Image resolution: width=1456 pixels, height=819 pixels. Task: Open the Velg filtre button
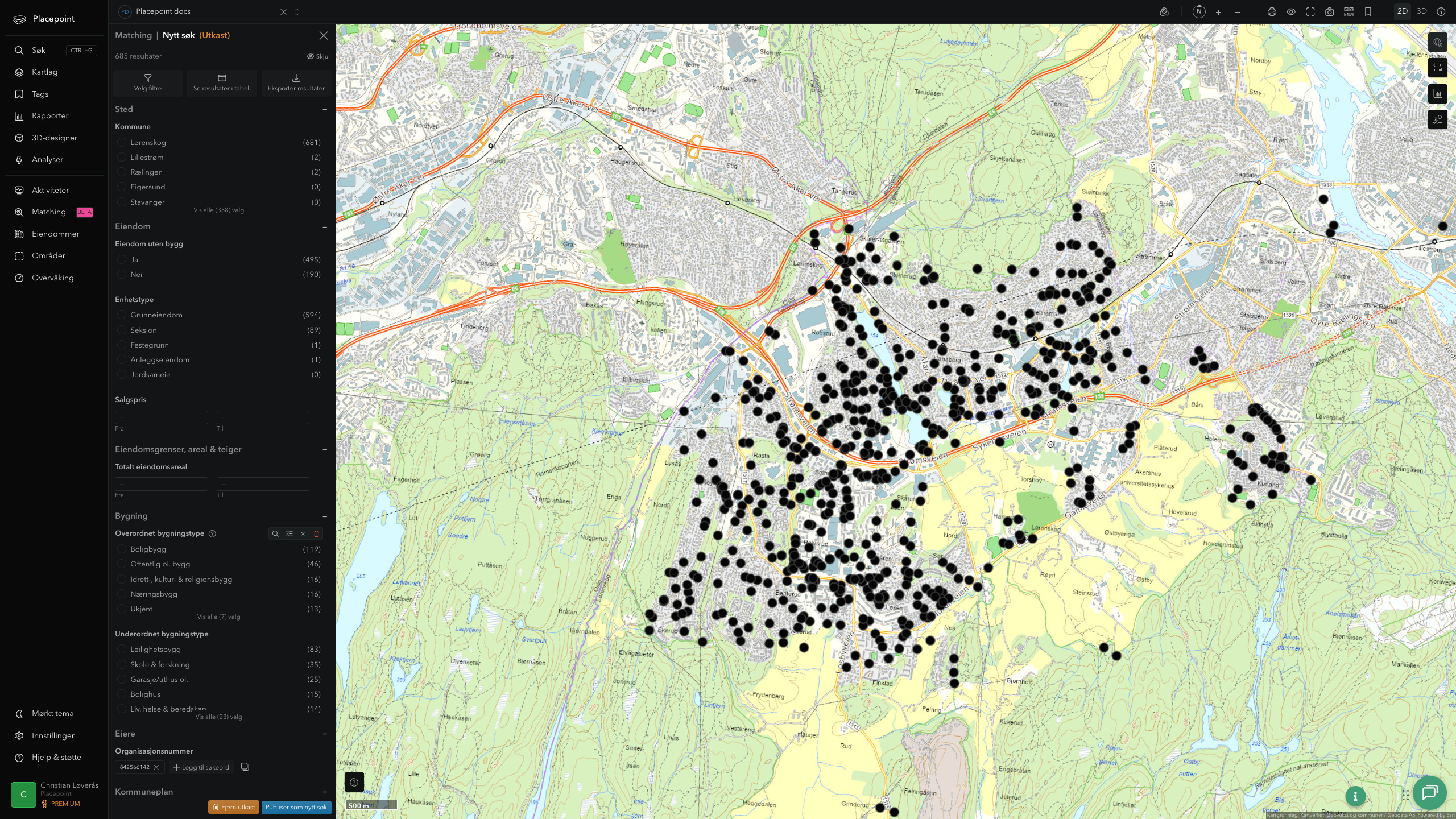click(148, 83)
